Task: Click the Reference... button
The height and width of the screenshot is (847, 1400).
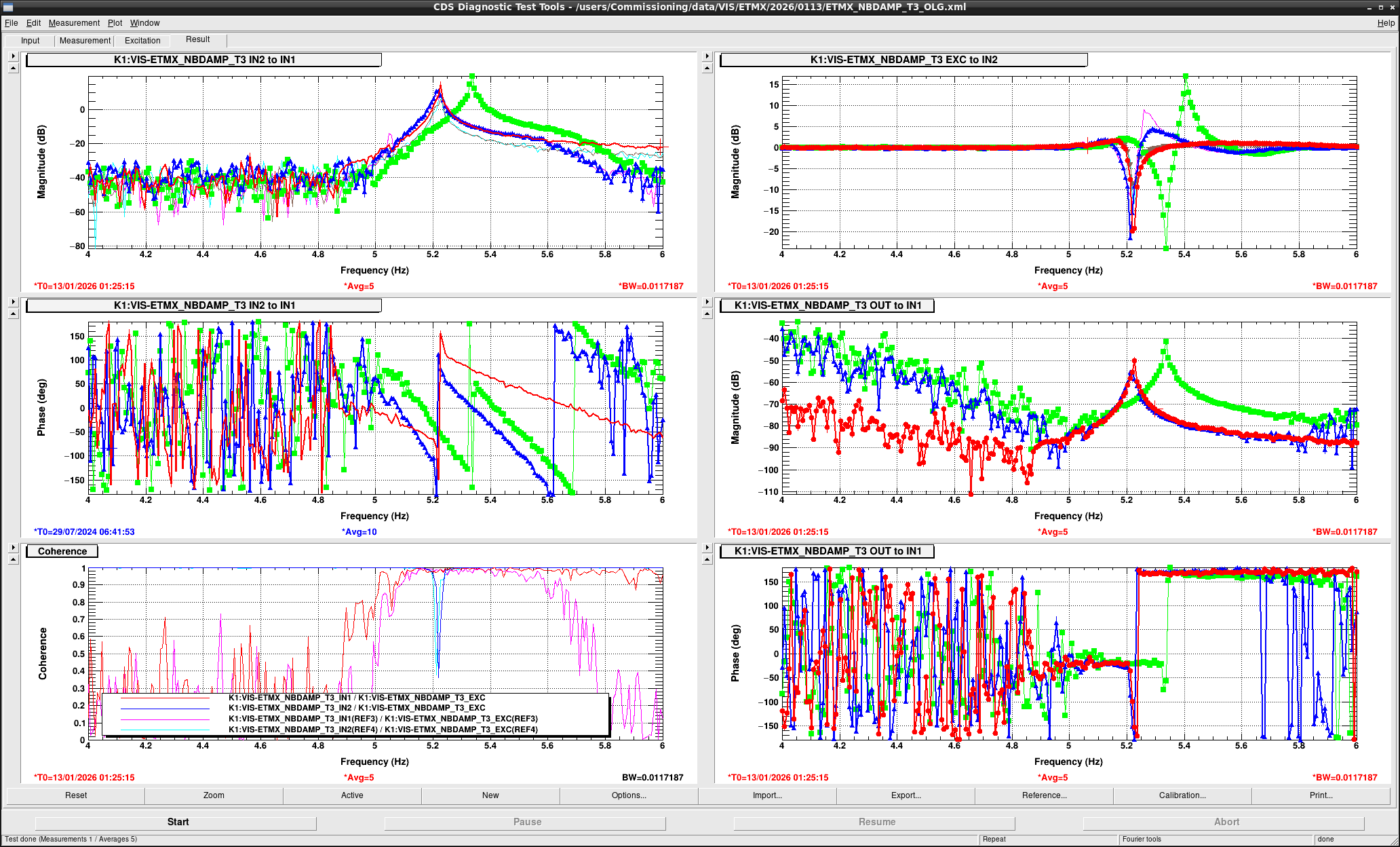Action: pos(1044,795)
